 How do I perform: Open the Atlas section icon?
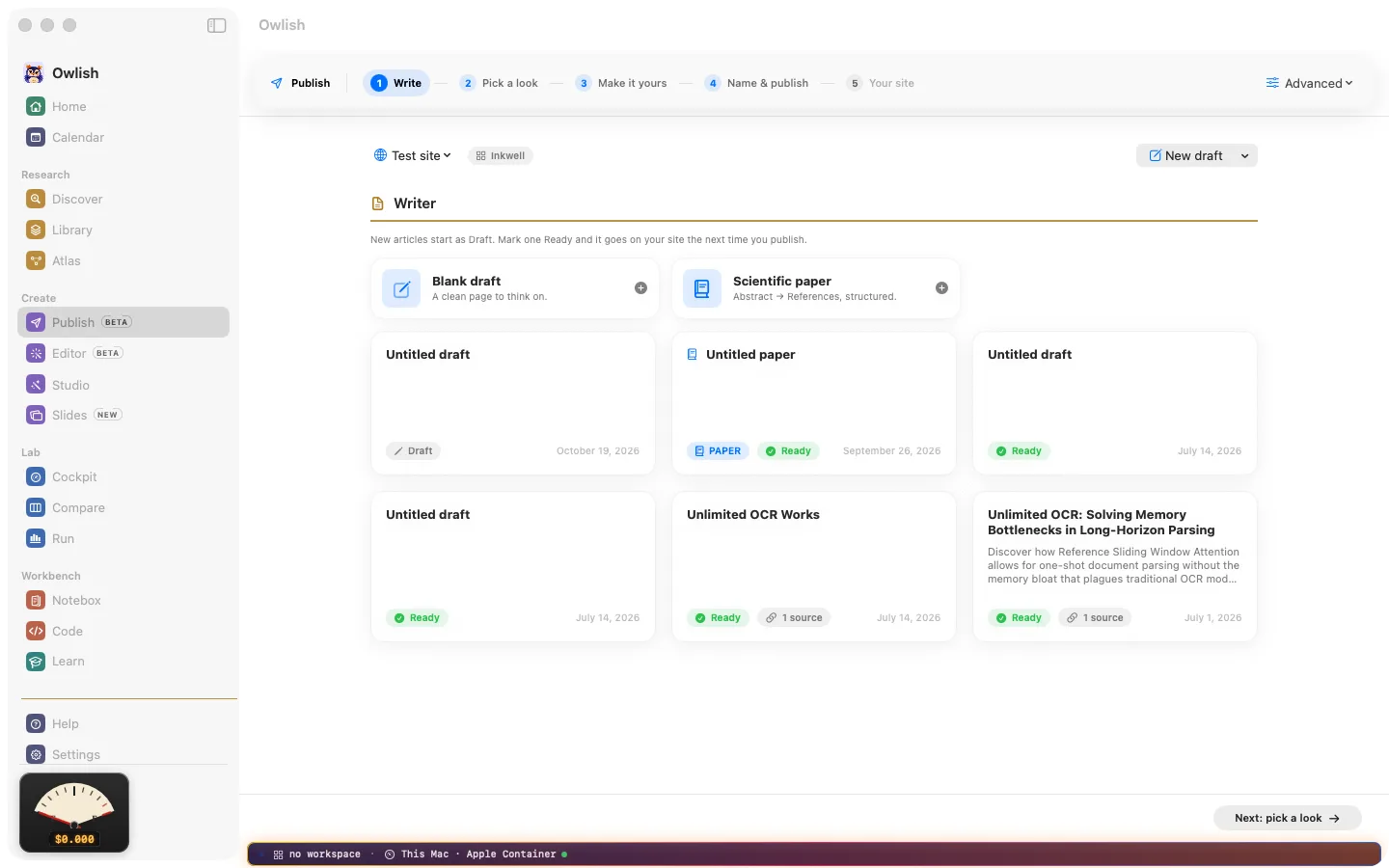(x=36, y=260)
